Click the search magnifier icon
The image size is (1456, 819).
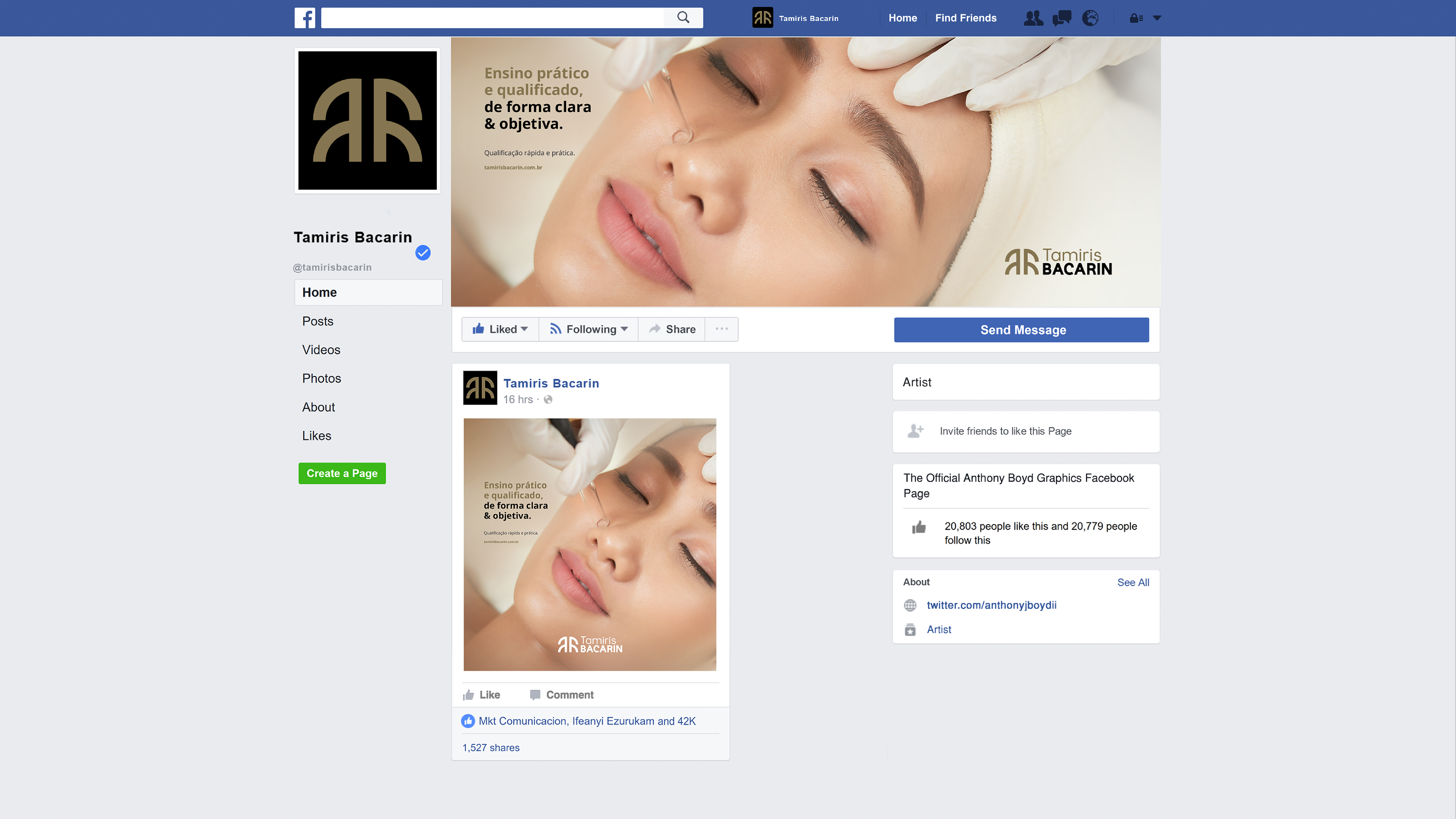pos(683,18)
